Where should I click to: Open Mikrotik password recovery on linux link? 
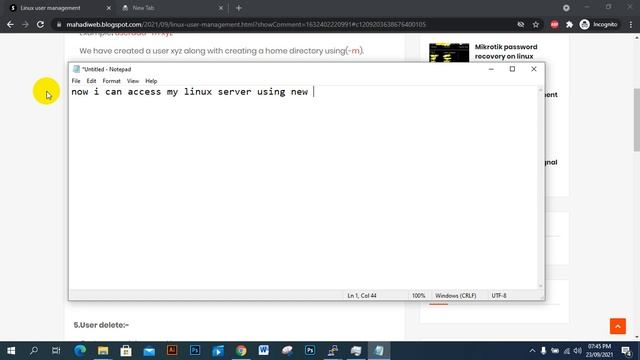pyautogui.click(x=506, y=51)
